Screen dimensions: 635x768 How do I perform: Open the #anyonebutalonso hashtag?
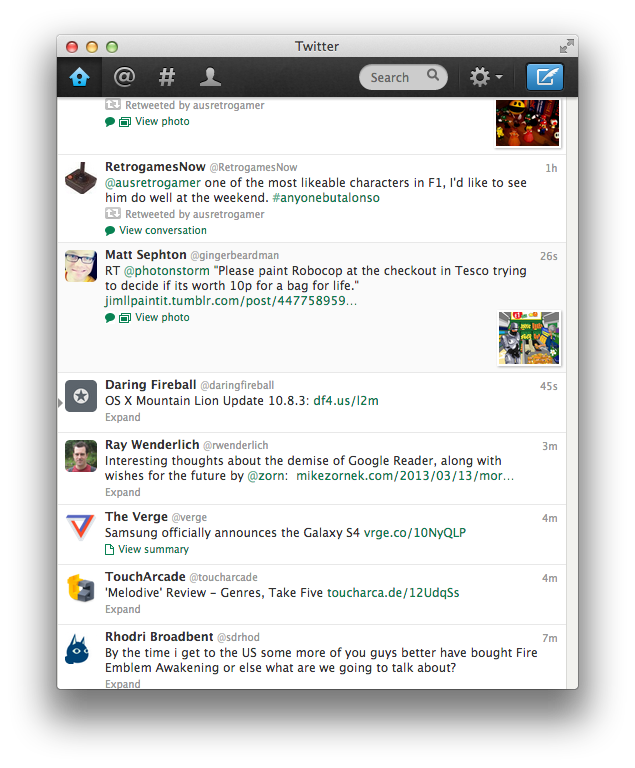point(326,198)
